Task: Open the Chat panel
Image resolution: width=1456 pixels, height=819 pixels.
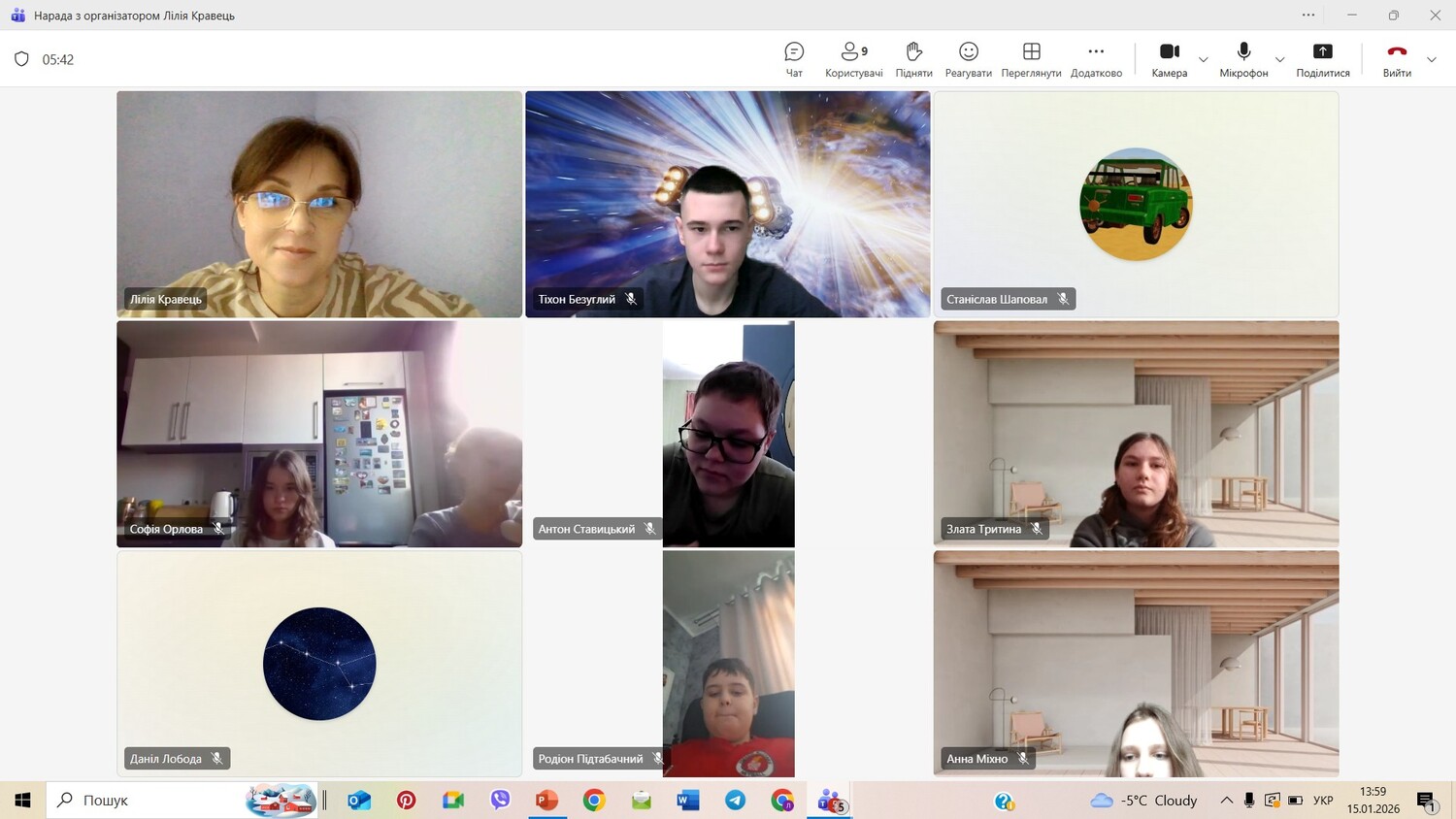Action: [x=794, y=59]
